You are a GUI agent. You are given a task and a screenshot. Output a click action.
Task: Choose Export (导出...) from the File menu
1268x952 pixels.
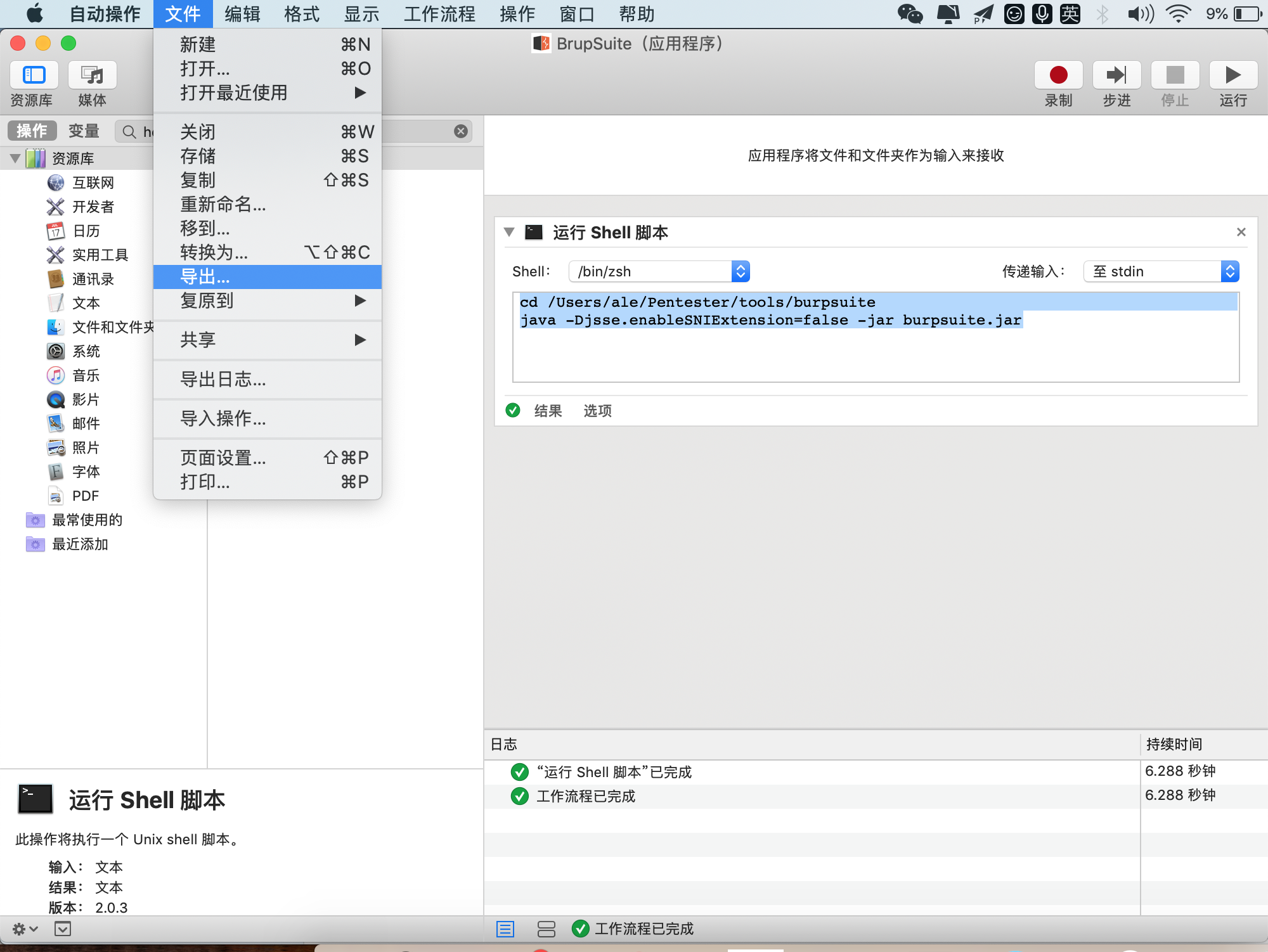tap(205, 277)
